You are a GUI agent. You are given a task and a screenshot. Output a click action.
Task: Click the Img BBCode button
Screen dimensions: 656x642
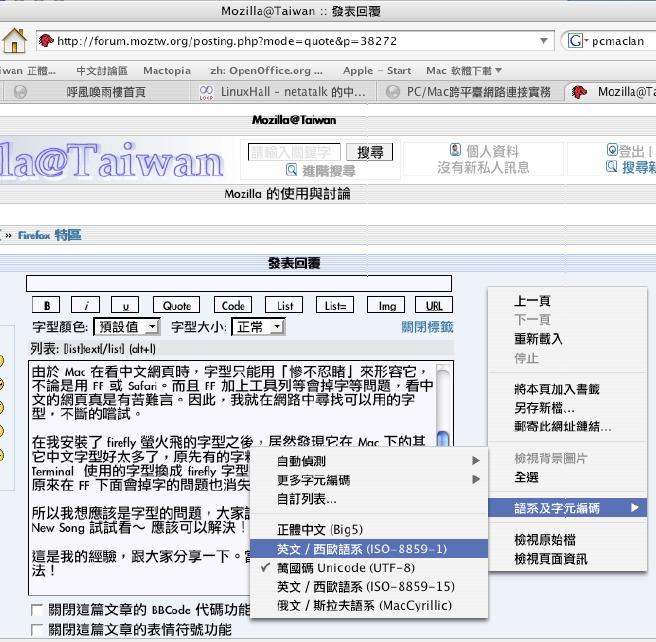click(386, 305)
